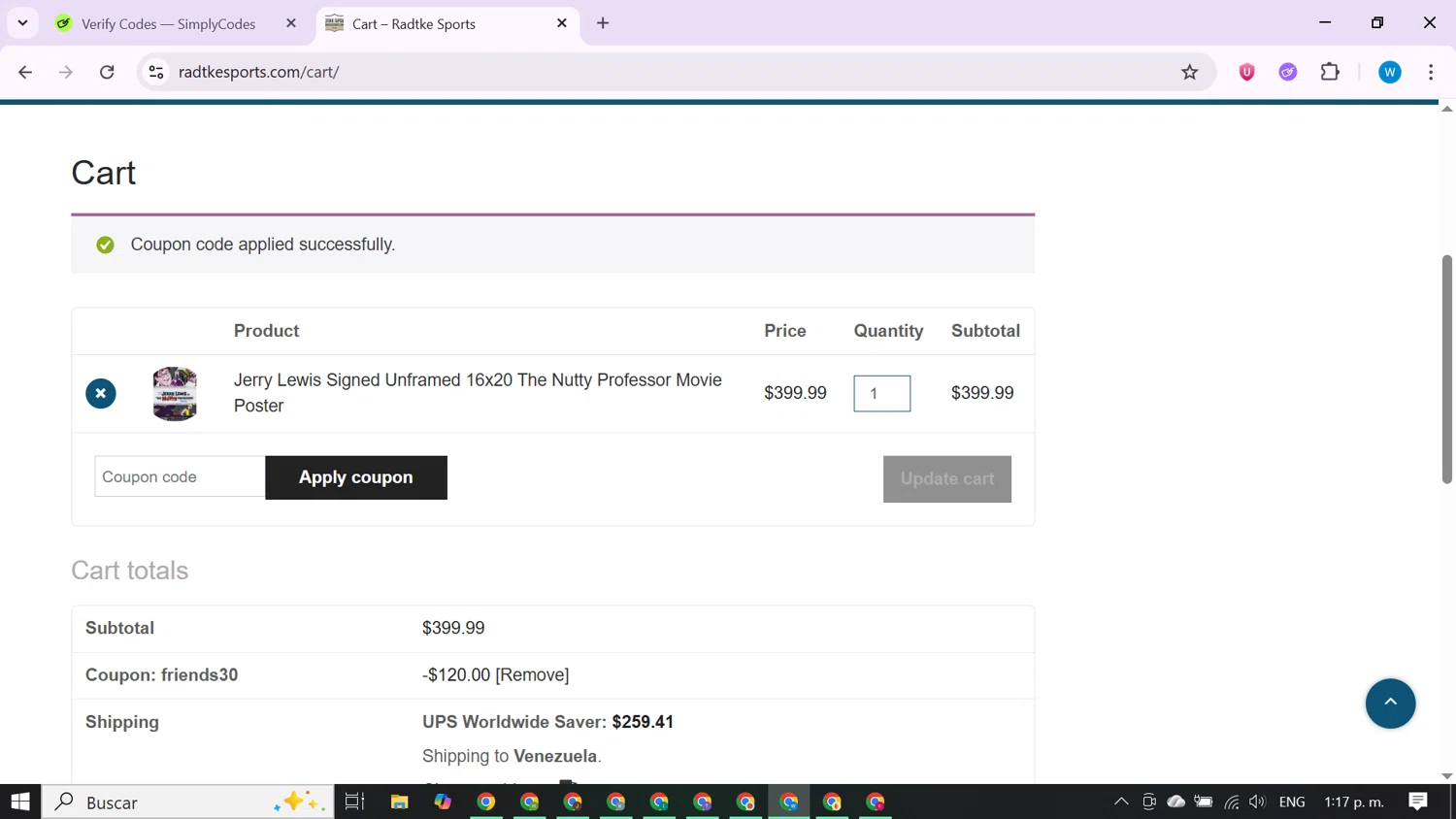1456x819 pixels.
Task: Click the page vertical scrollbar thumb
Action: click(1447, 369)
